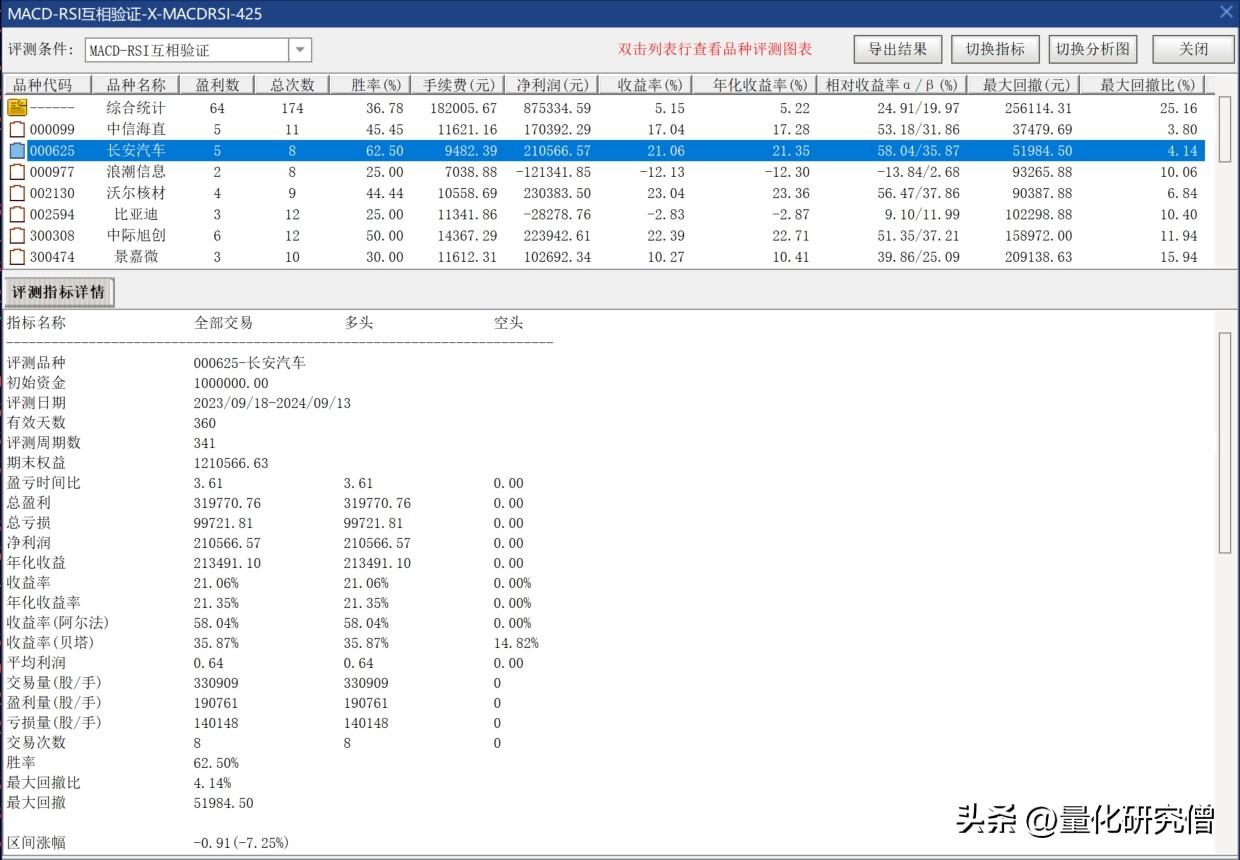
Task: Select the row icon for 000977 浪潮信息
Action: click(17, 172)
